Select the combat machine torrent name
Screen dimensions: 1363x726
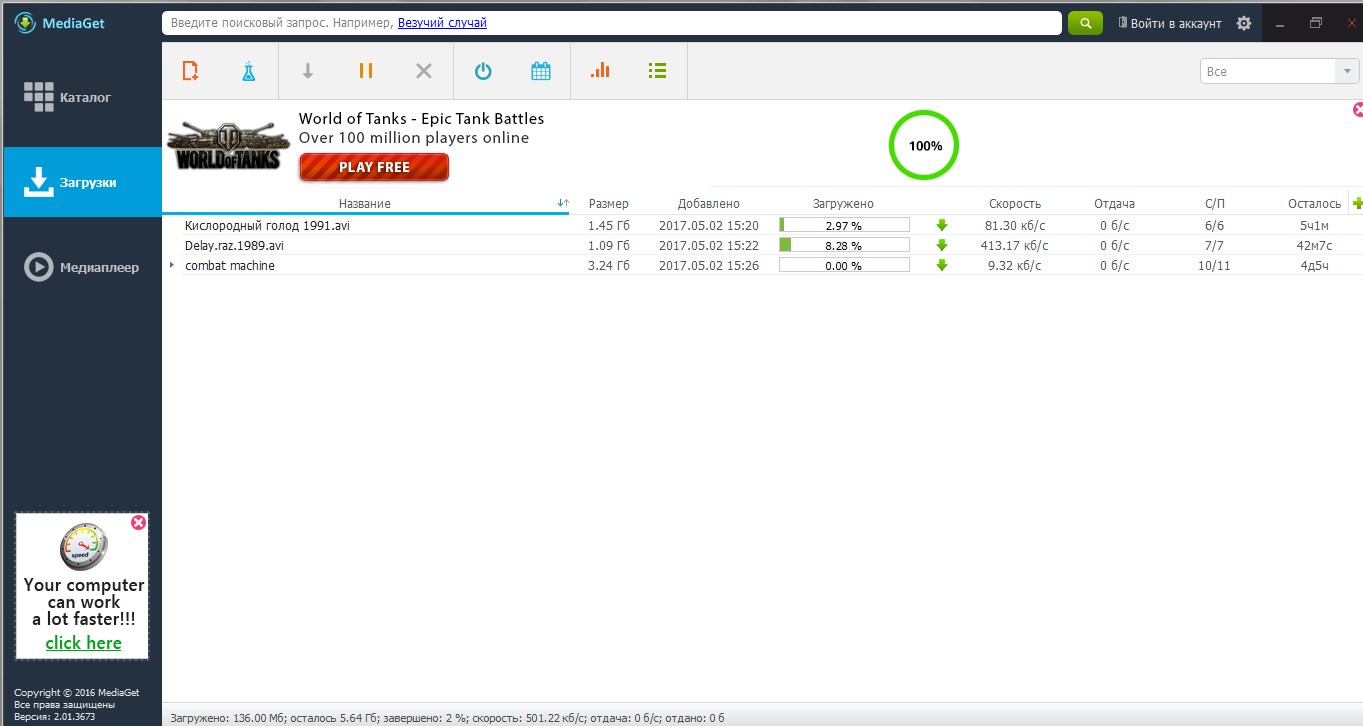(230, 265)
